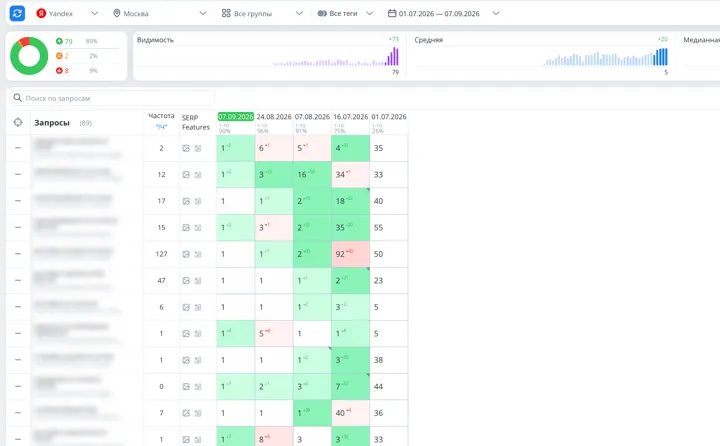Click the orange 2 unchanged positions indicator
Screen dimensions: 720x446
pos(62,56)
